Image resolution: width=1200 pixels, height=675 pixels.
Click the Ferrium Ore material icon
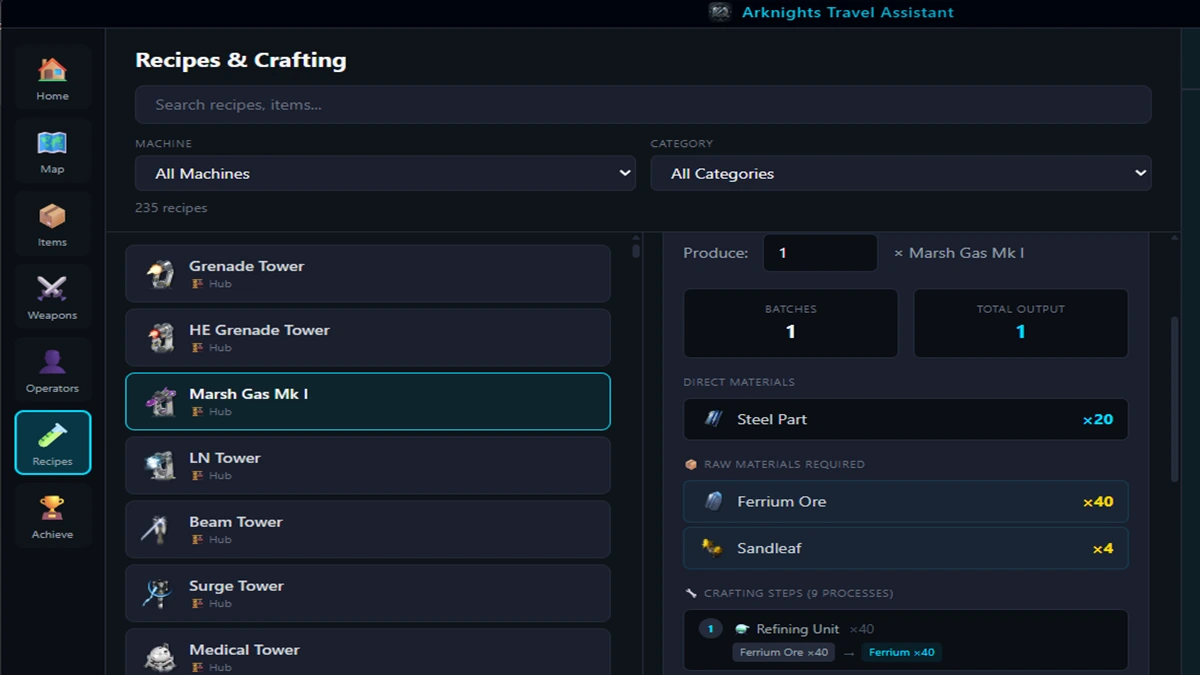pos(713,502)
